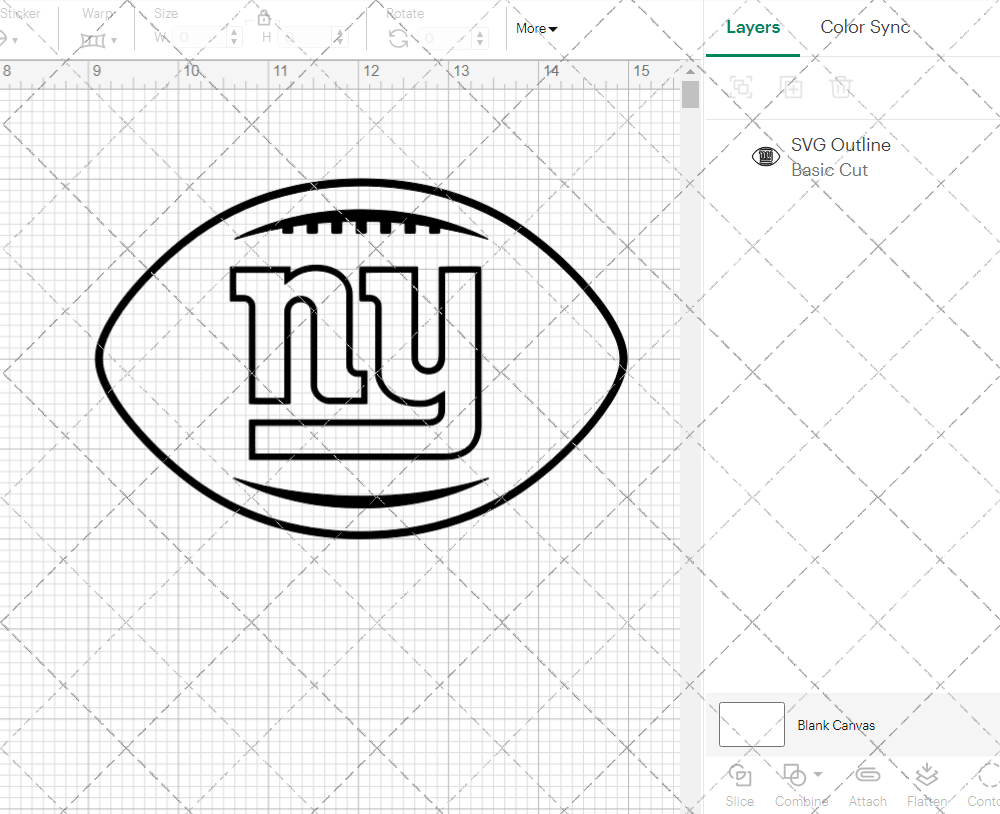Select the Warp tool icon
Screen dimensions: 1000x814
pos(93,40)
